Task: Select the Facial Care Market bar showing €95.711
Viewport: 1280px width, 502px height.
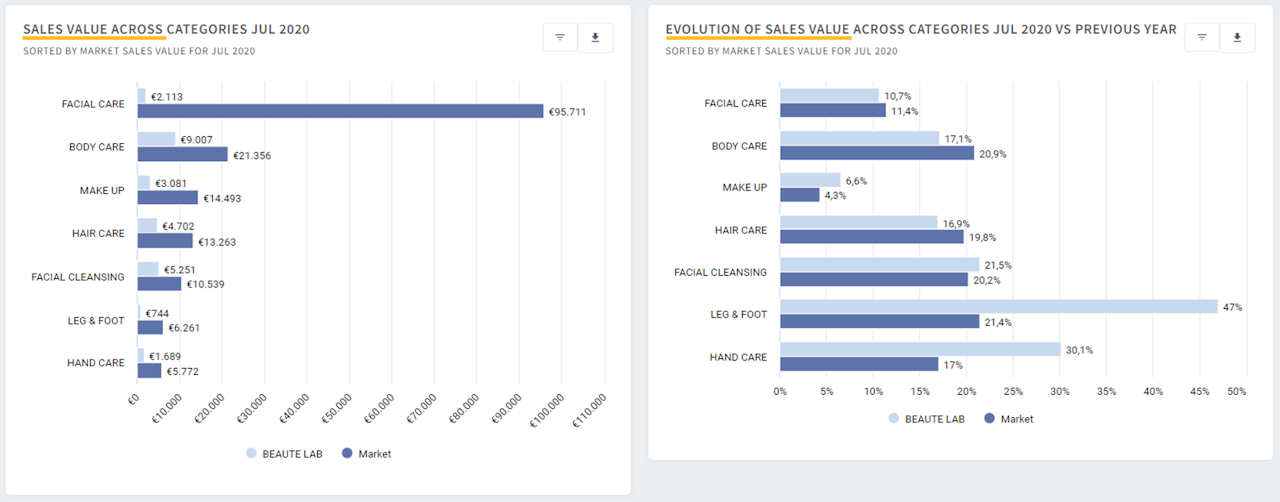Action: coord(340,111)
